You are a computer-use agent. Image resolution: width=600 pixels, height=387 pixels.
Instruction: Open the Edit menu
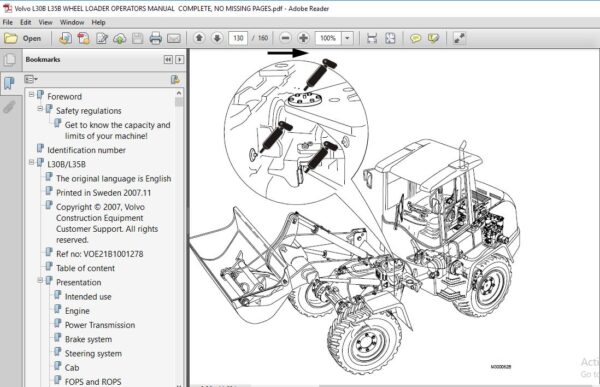(x=26, y=22)
